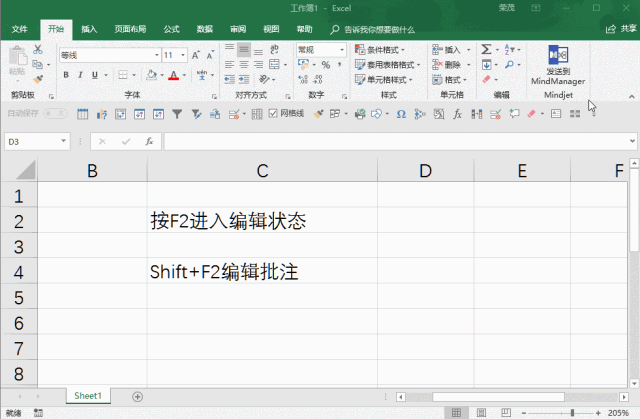Click the Italic formatting icon
Screen dimensions: 640x419
[x=80, y=75]
